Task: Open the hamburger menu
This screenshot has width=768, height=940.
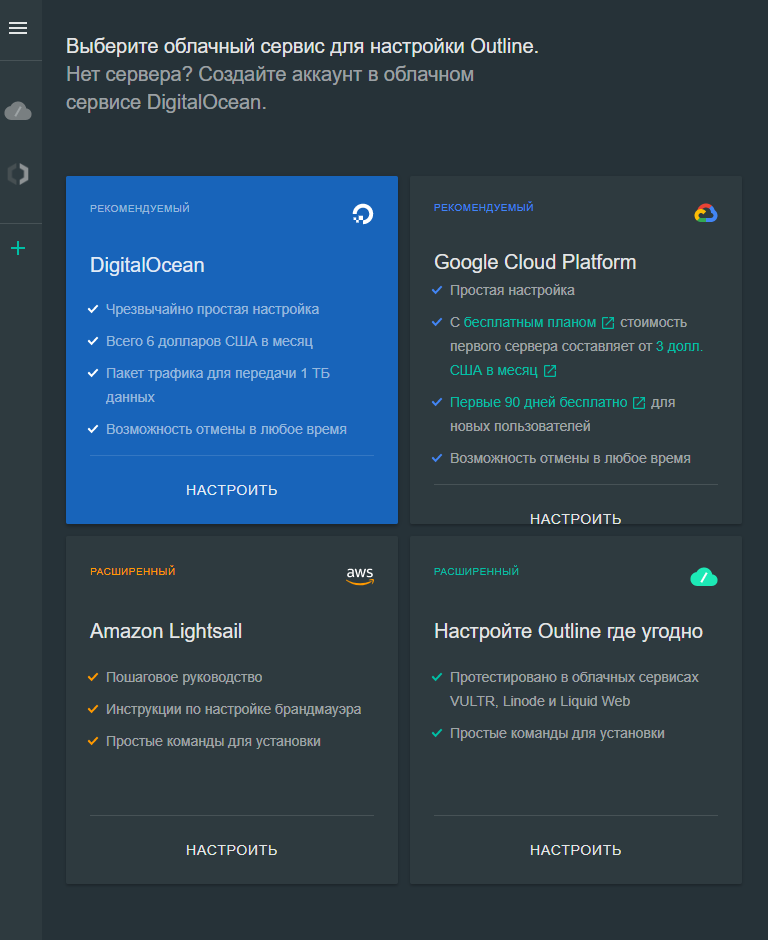Action: click(18, 28)
